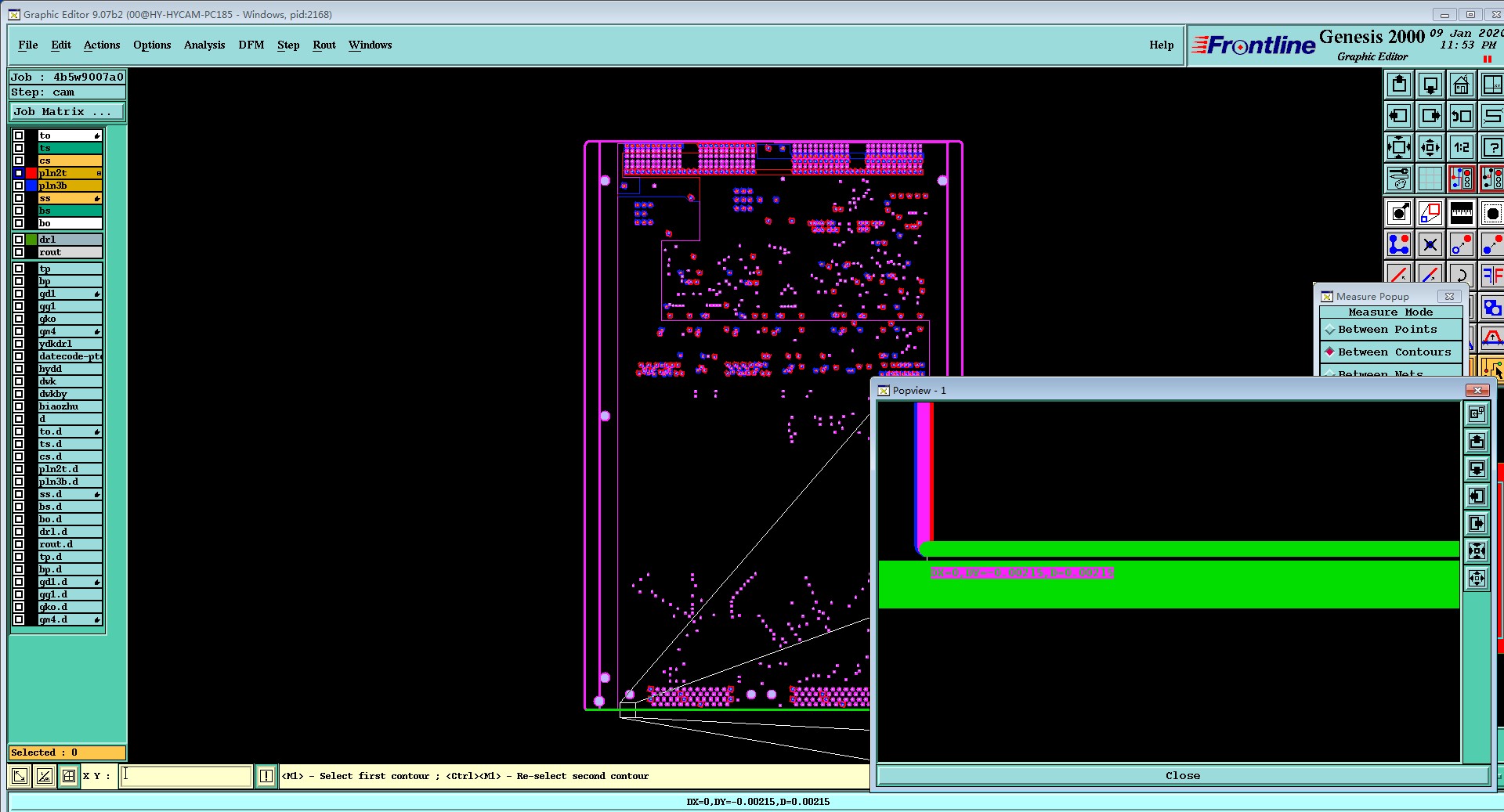Screen dimensions: 1504x812
Task: Click the green color swatch of layer drl
Action: (31, 240)
